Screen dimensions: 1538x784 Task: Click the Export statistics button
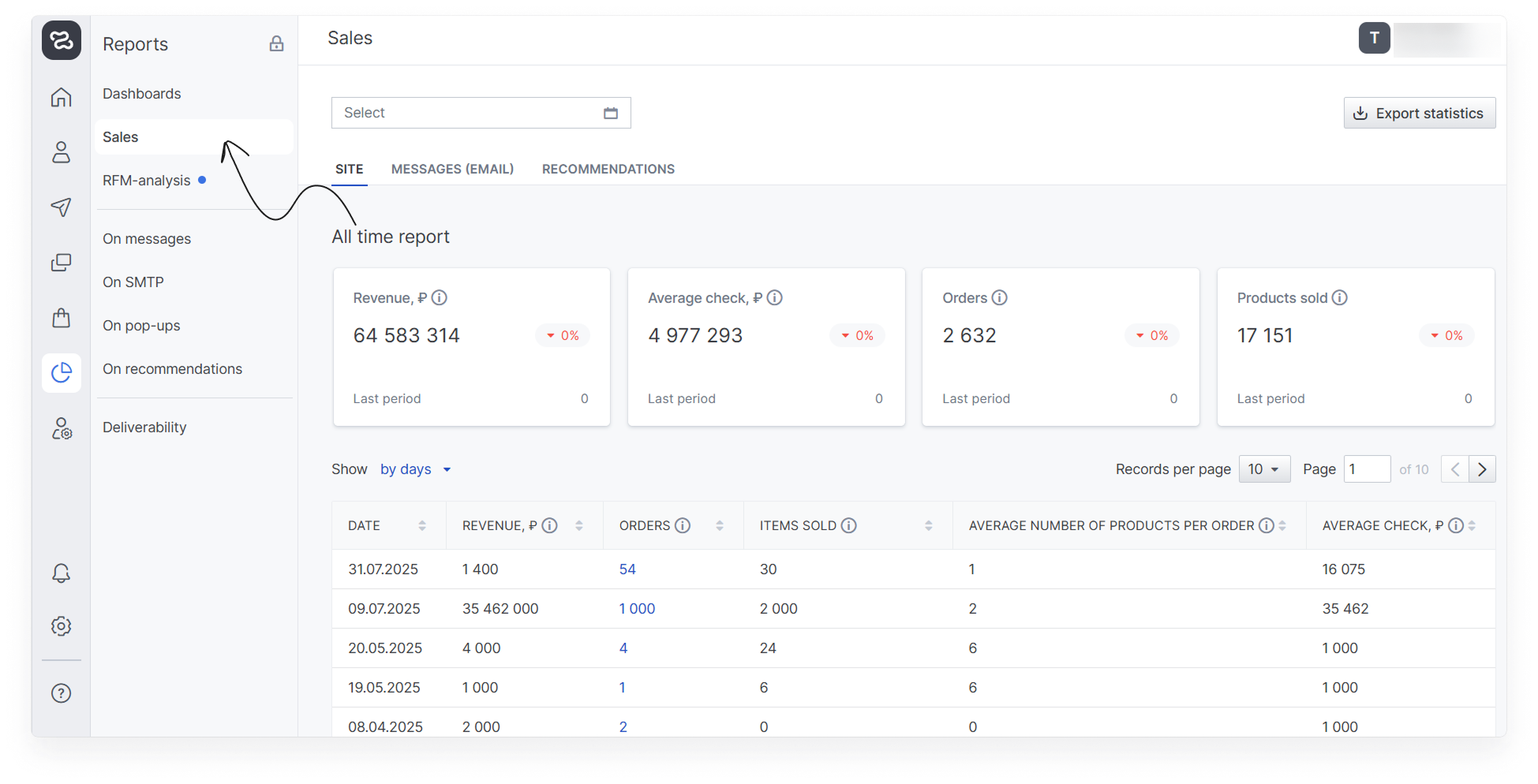pos(1419,114)
